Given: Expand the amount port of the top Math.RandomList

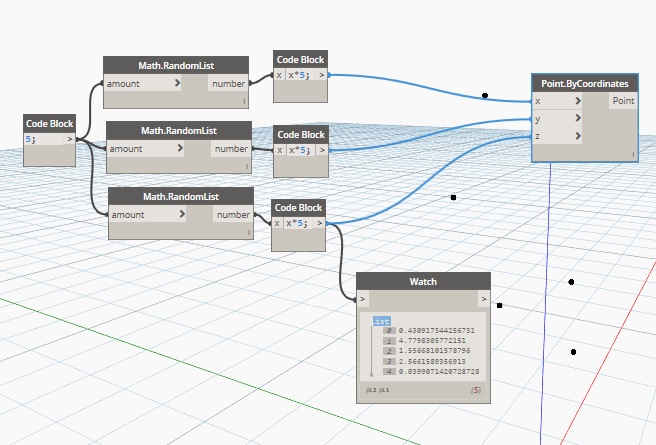Looking at the screenshot, I should coord(177,84).
